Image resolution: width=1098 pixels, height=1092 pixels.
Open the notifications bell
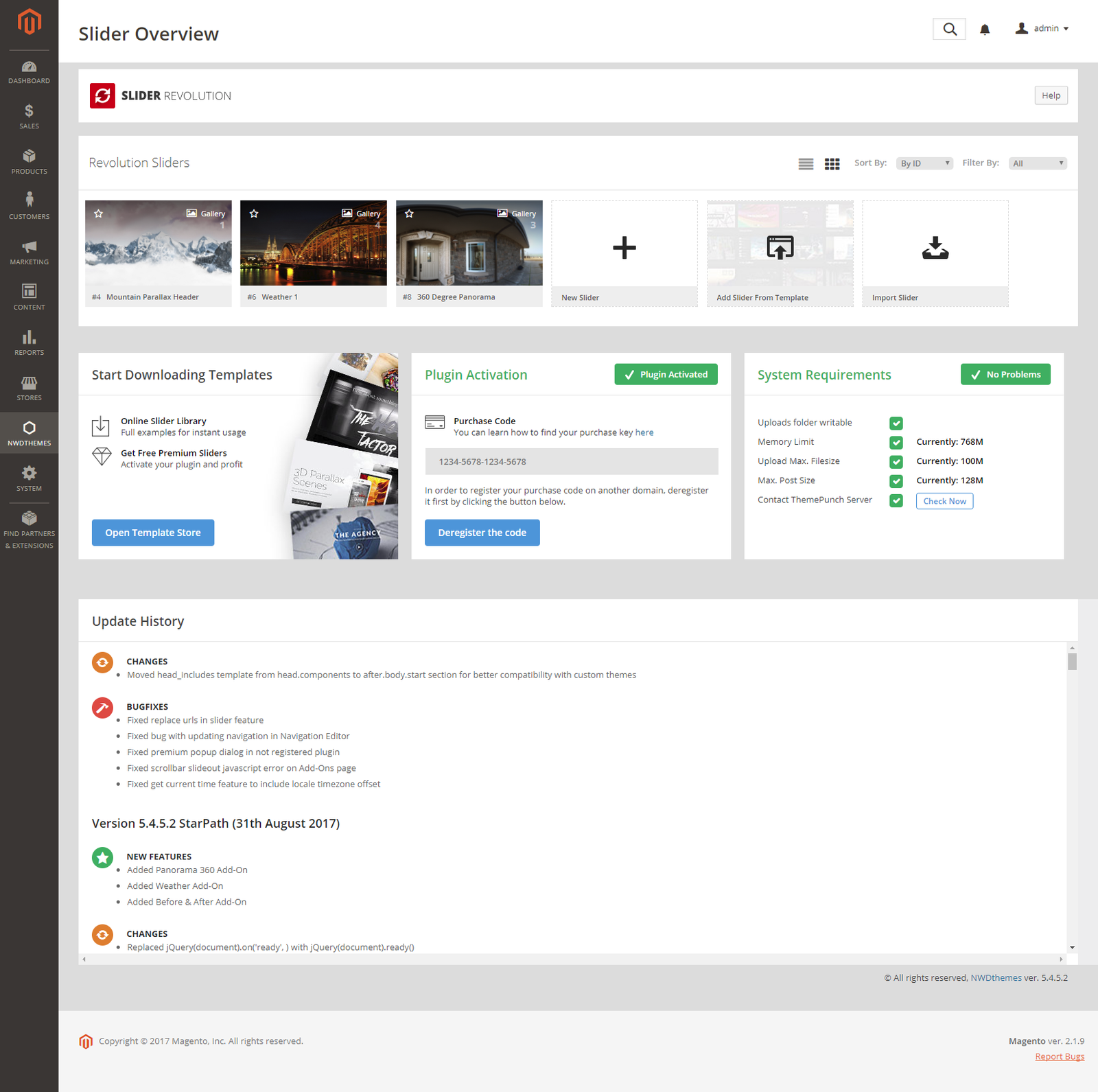(985, 29)
